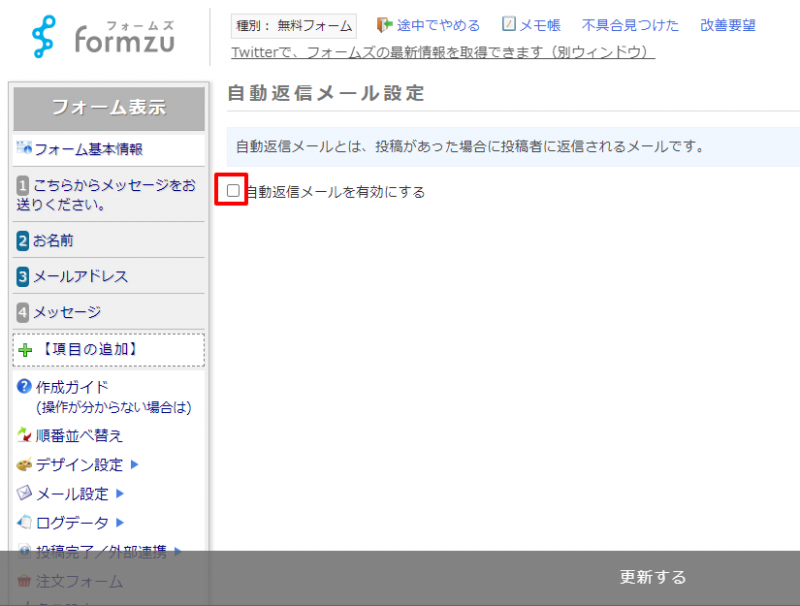Click the メール設定 envelope icon
The width and height of the screenshot is (800, 606).
25,494
